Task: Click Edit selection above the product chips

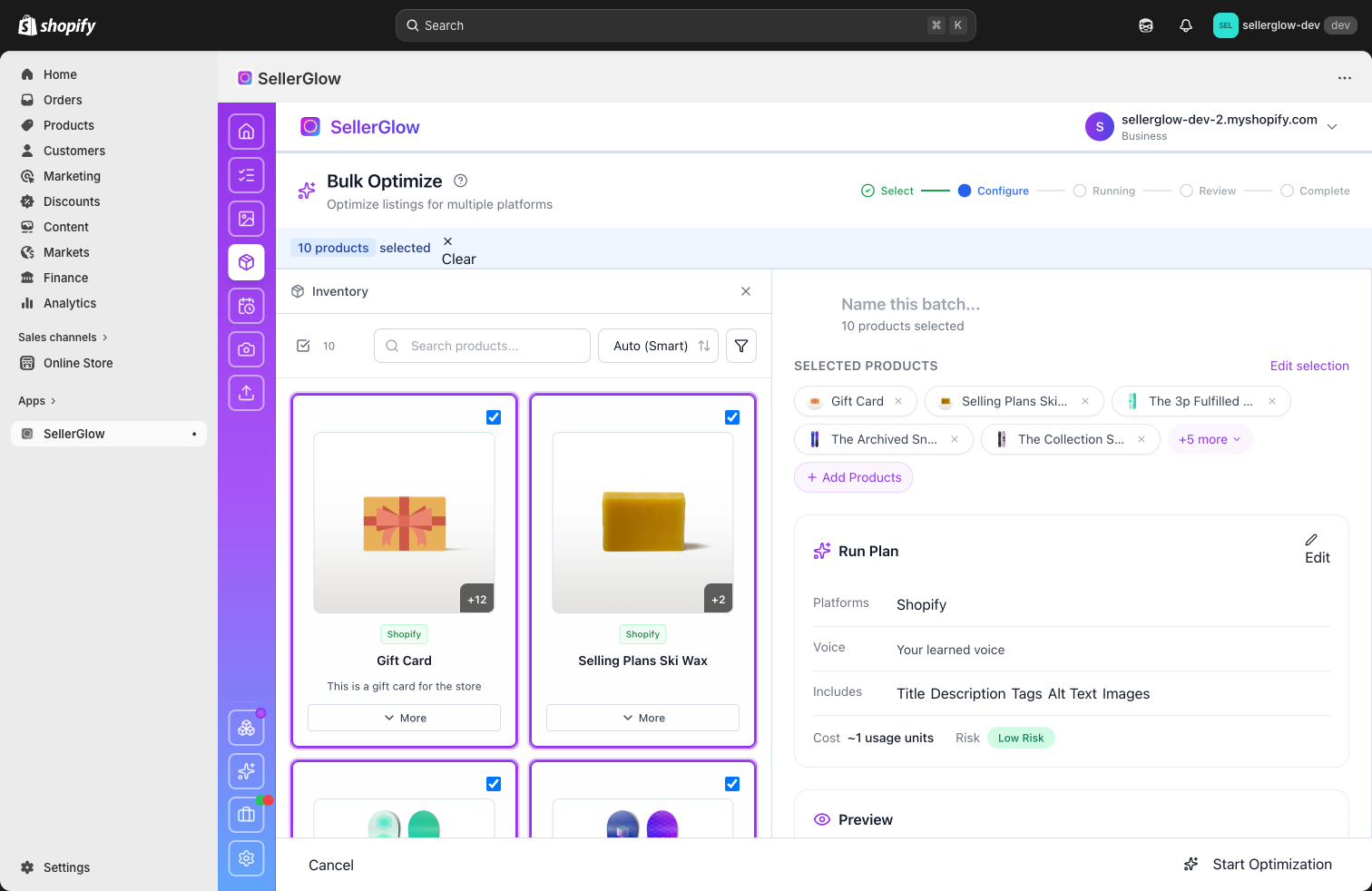Action: pos(1309,366)
